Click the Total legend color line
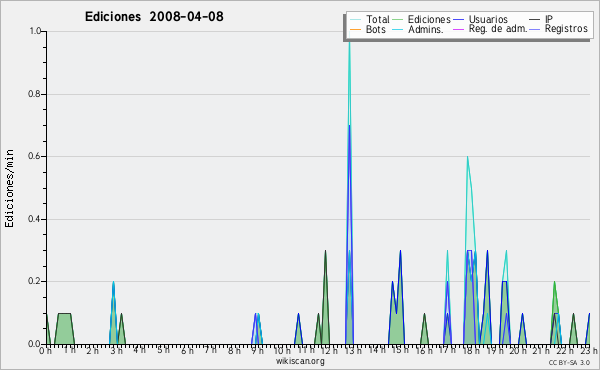Screen dimensions: 600x370 (355, 20)
